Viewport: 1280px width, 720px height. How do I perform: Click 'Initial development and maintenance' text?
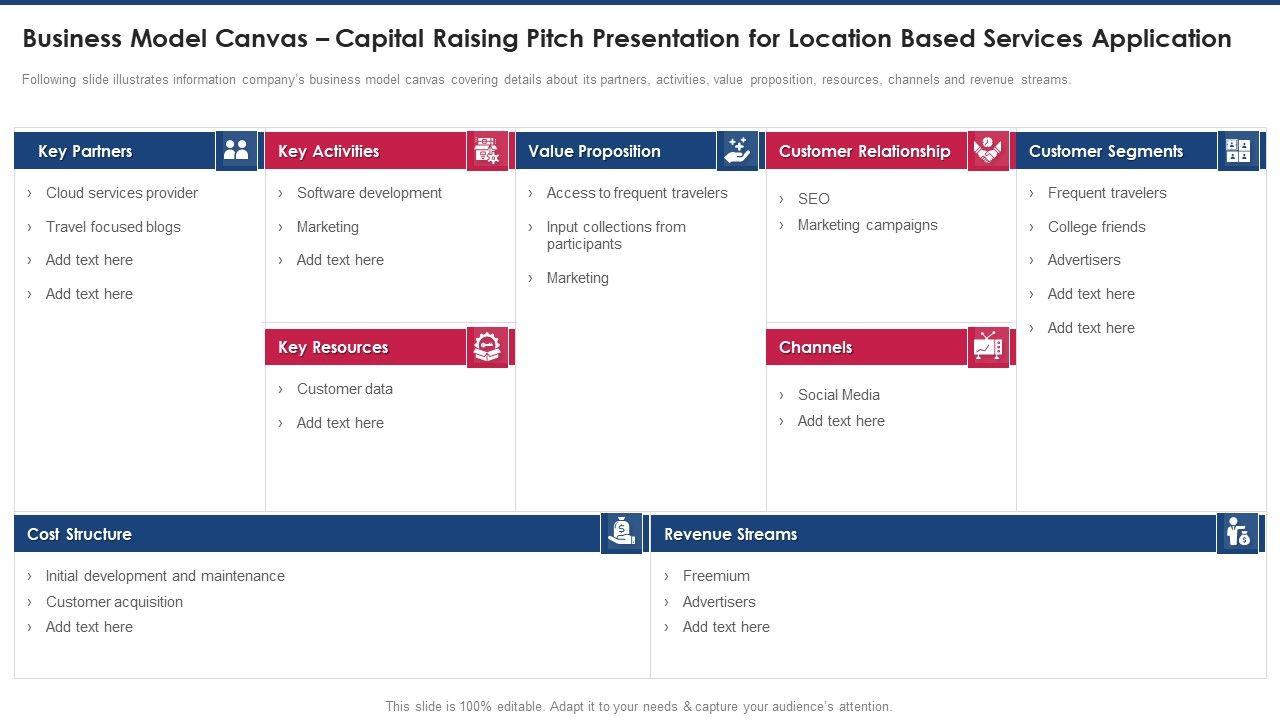(165, 576)
